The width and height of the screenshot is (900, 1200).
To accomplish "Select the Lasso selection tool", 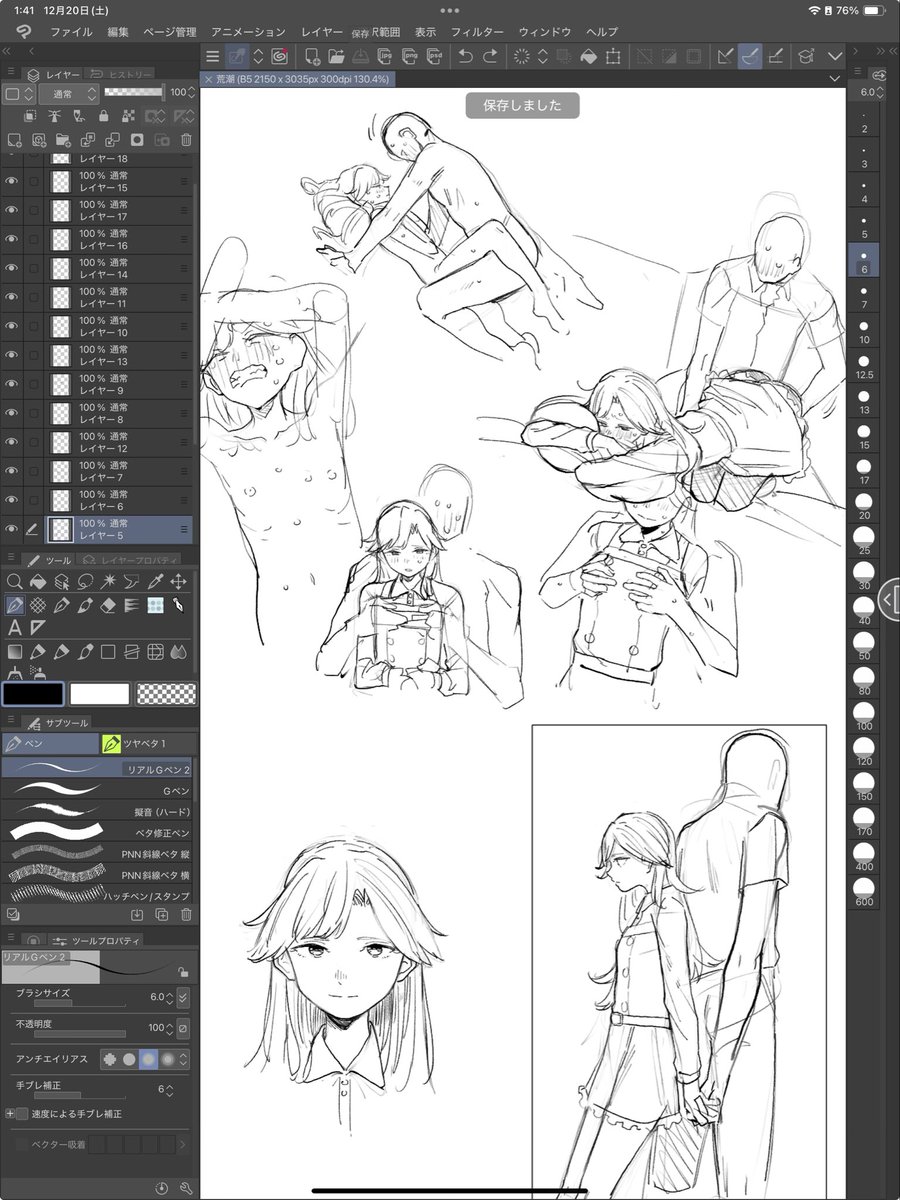I will tap(85, 581).
